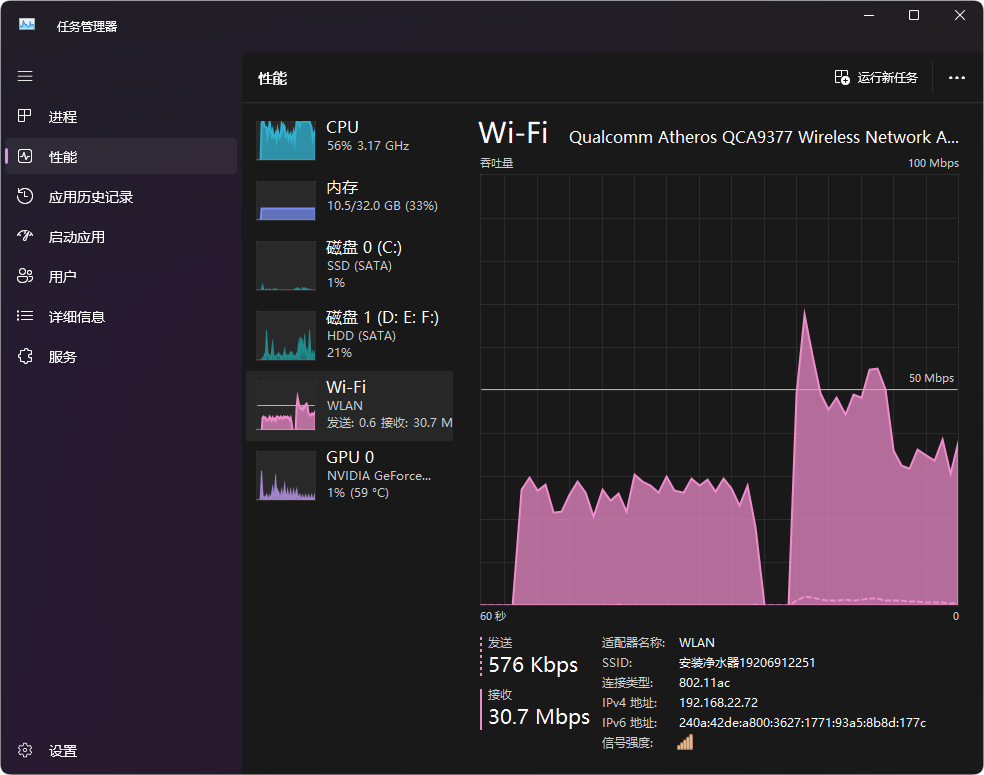The height and width of the screenshot is (775, 984).
Task: Toggle the hamburger navigation menu
Action: point(25,77)
